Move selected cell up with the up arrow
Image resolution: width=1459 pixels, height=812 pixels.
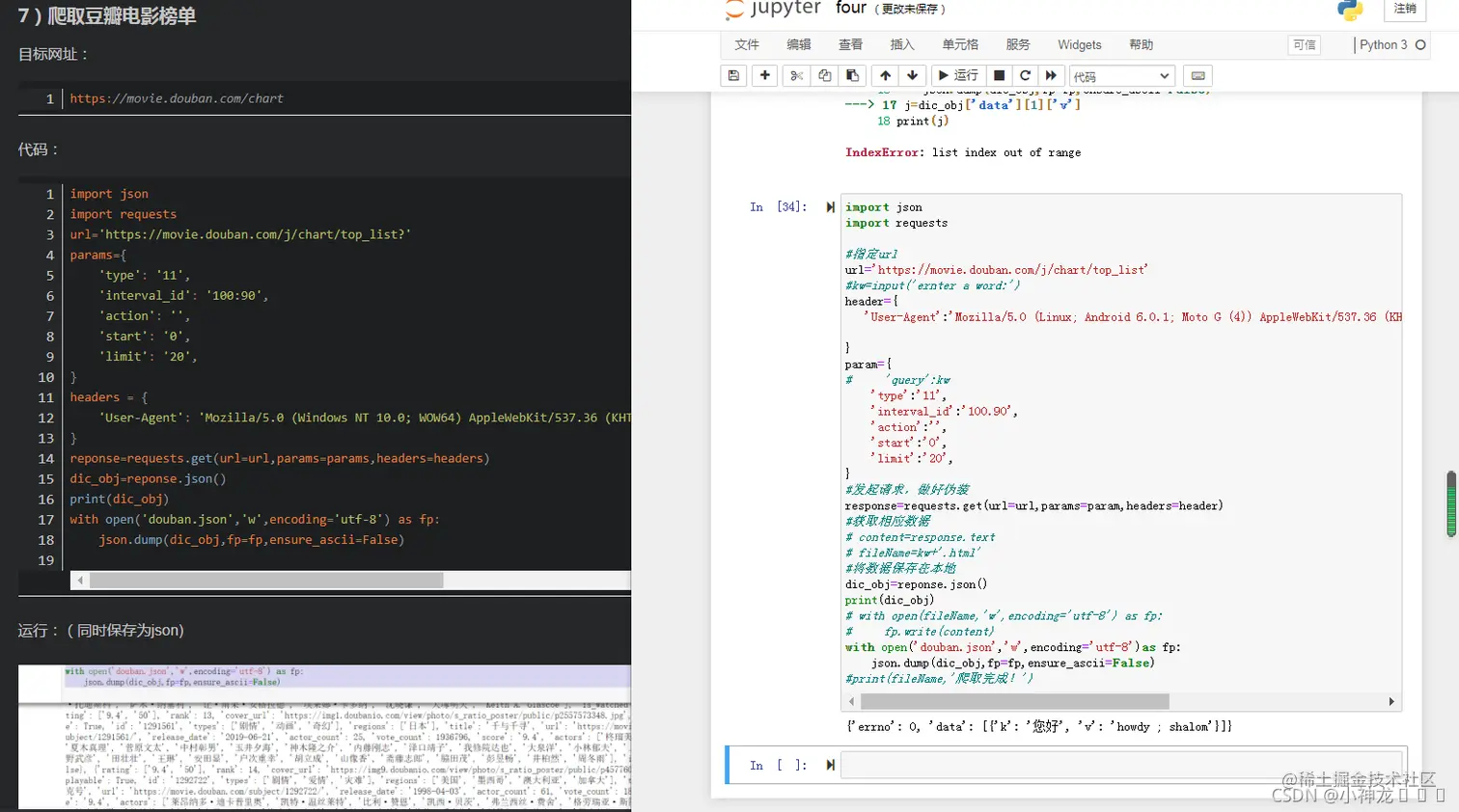coord(885,75)
